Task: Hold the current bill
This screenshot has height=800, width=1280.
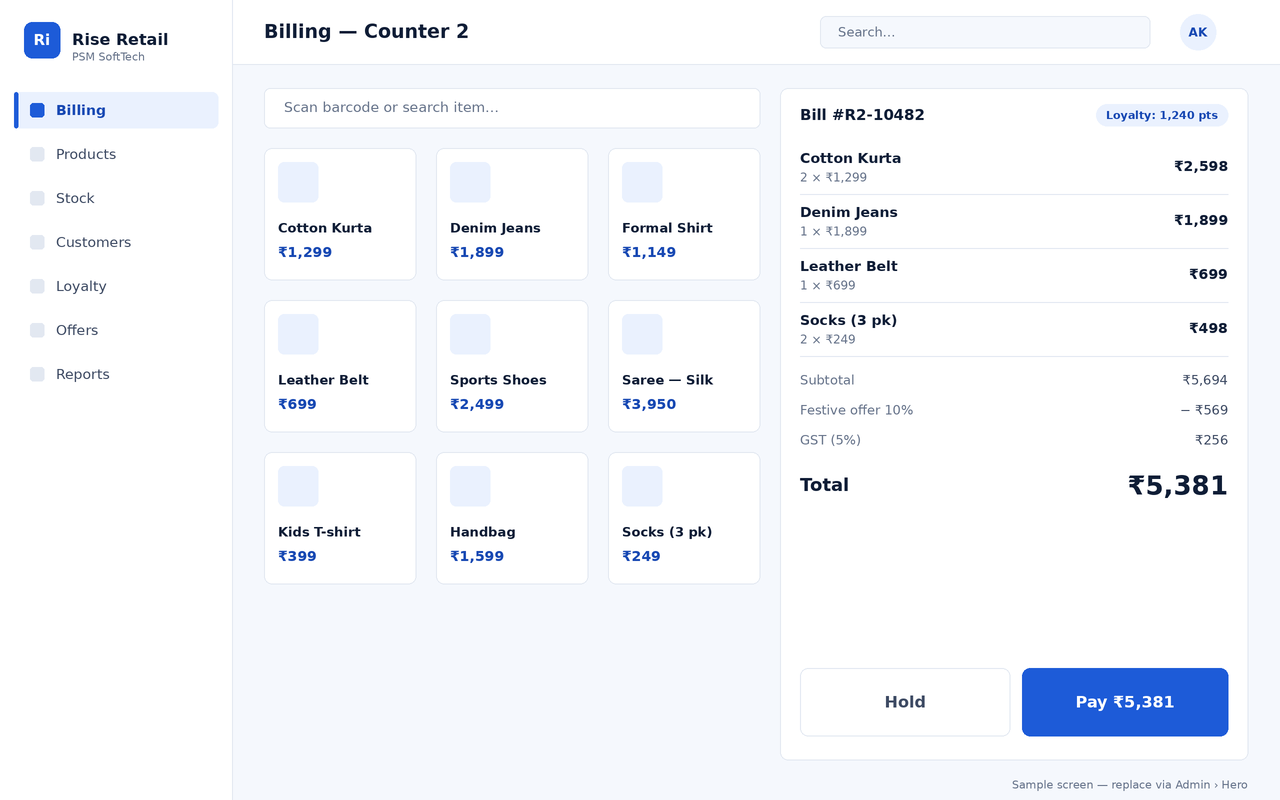Action: coord(905,702)
